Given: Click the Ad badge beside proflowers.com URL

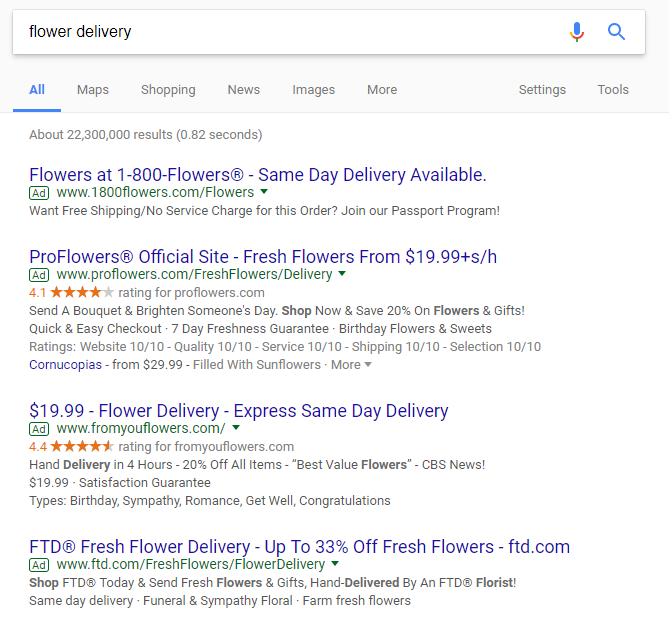Looking at the screenshot, I should (x=39, y=275).
